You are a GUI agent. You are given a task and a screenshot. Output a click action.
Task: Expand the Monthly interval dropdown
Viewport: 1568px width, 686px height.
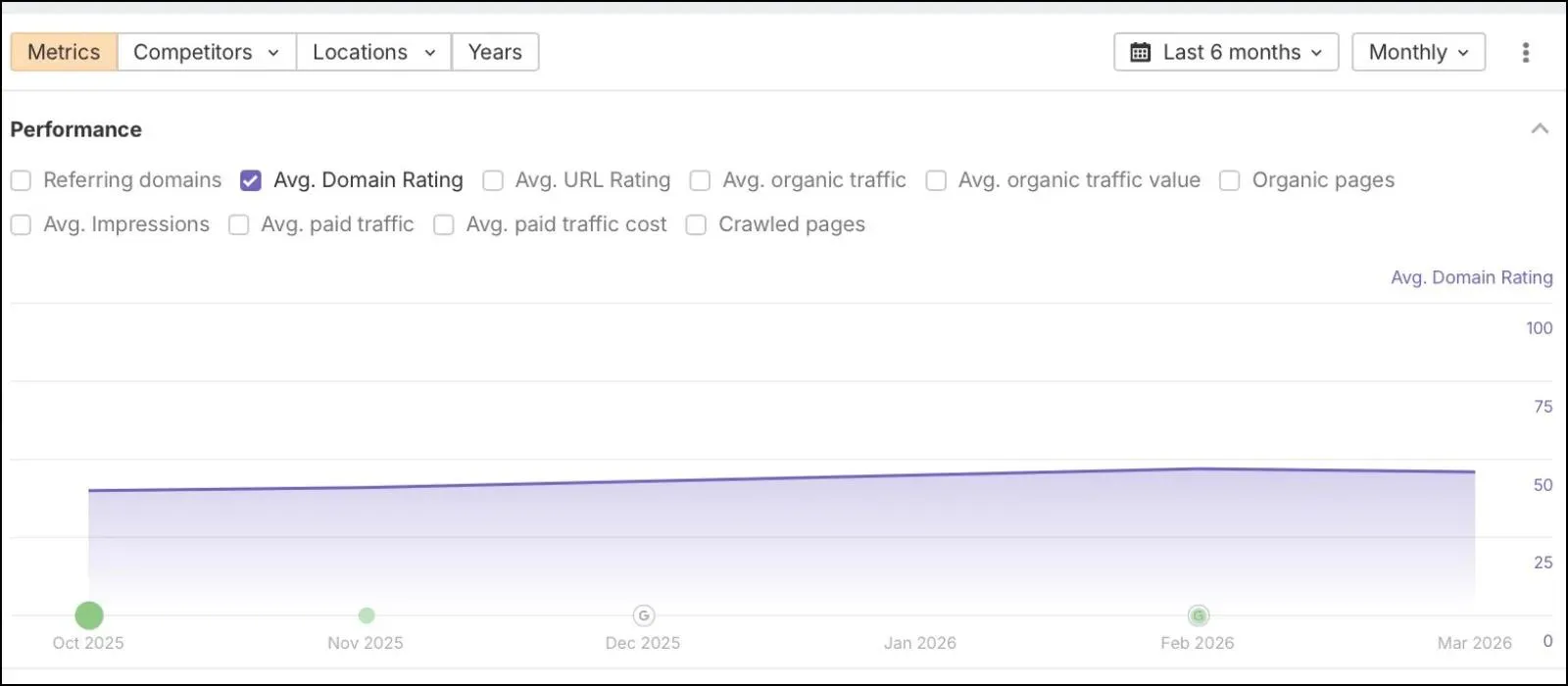click(1418, 52)
